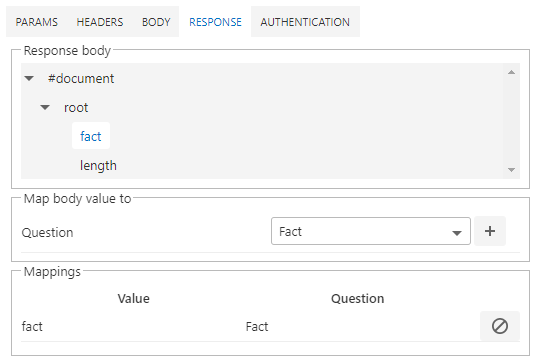Collapse the root node arrow

coord(45,107)
